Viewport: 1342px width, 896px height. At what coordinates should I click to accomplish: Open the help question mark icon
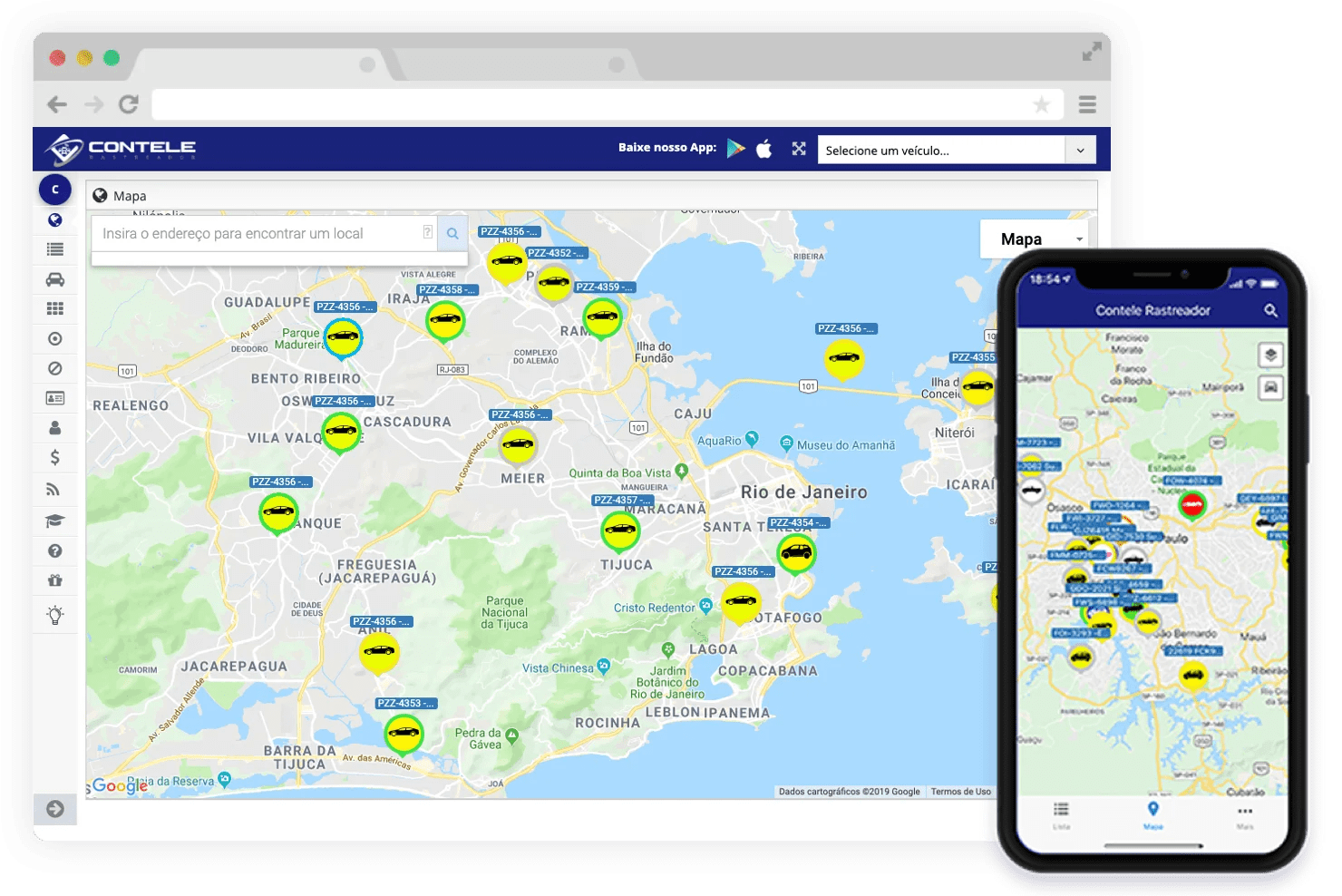click(x=55, y=550)
